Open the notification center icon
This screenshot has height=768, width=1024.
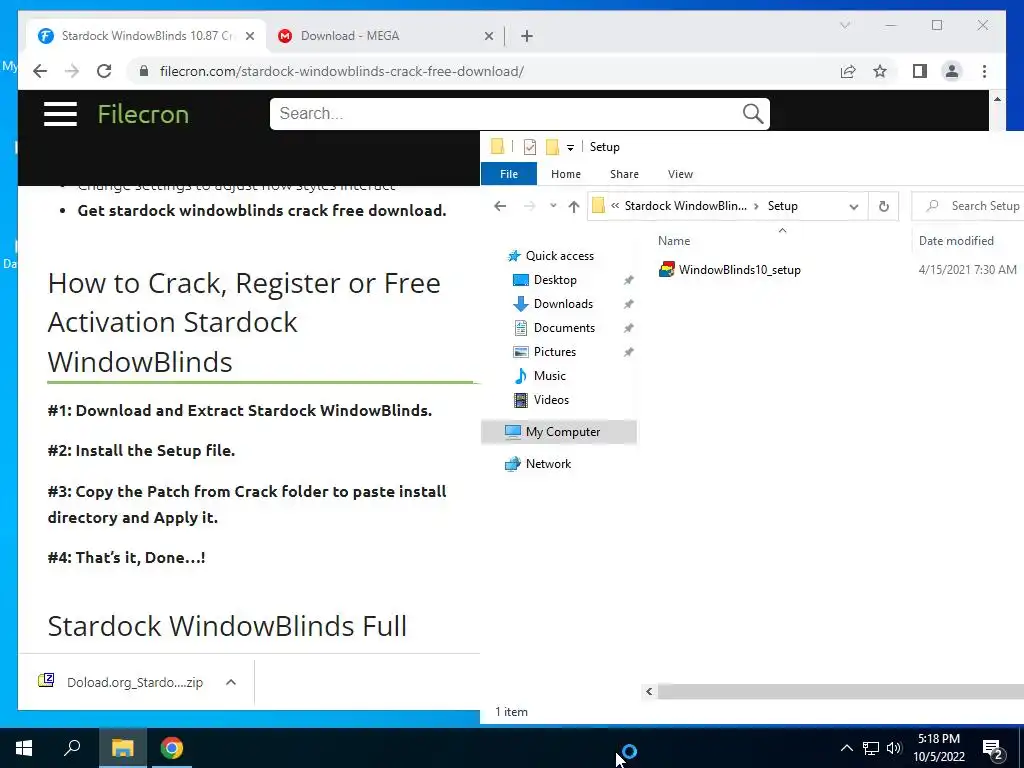point(993,750)
